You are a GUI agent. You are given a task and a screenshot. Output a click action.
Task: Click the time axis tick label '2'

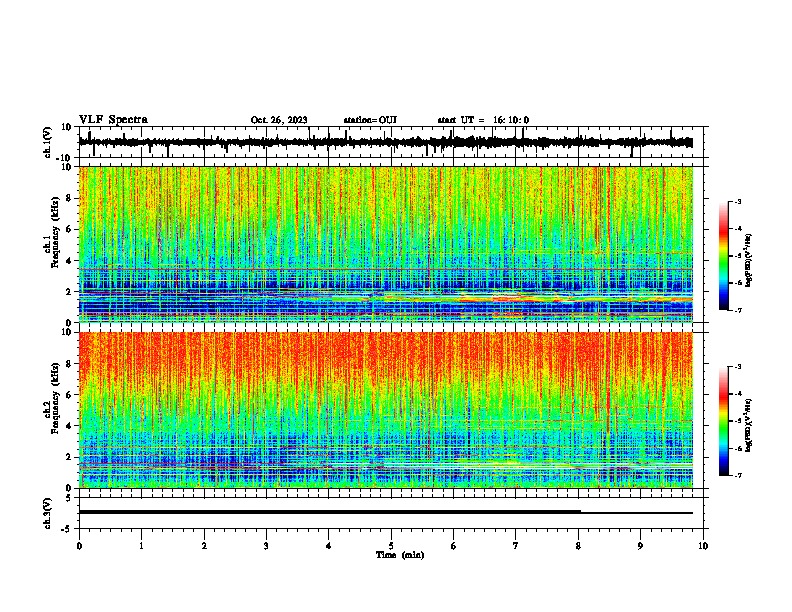click(x=204, y=546)
